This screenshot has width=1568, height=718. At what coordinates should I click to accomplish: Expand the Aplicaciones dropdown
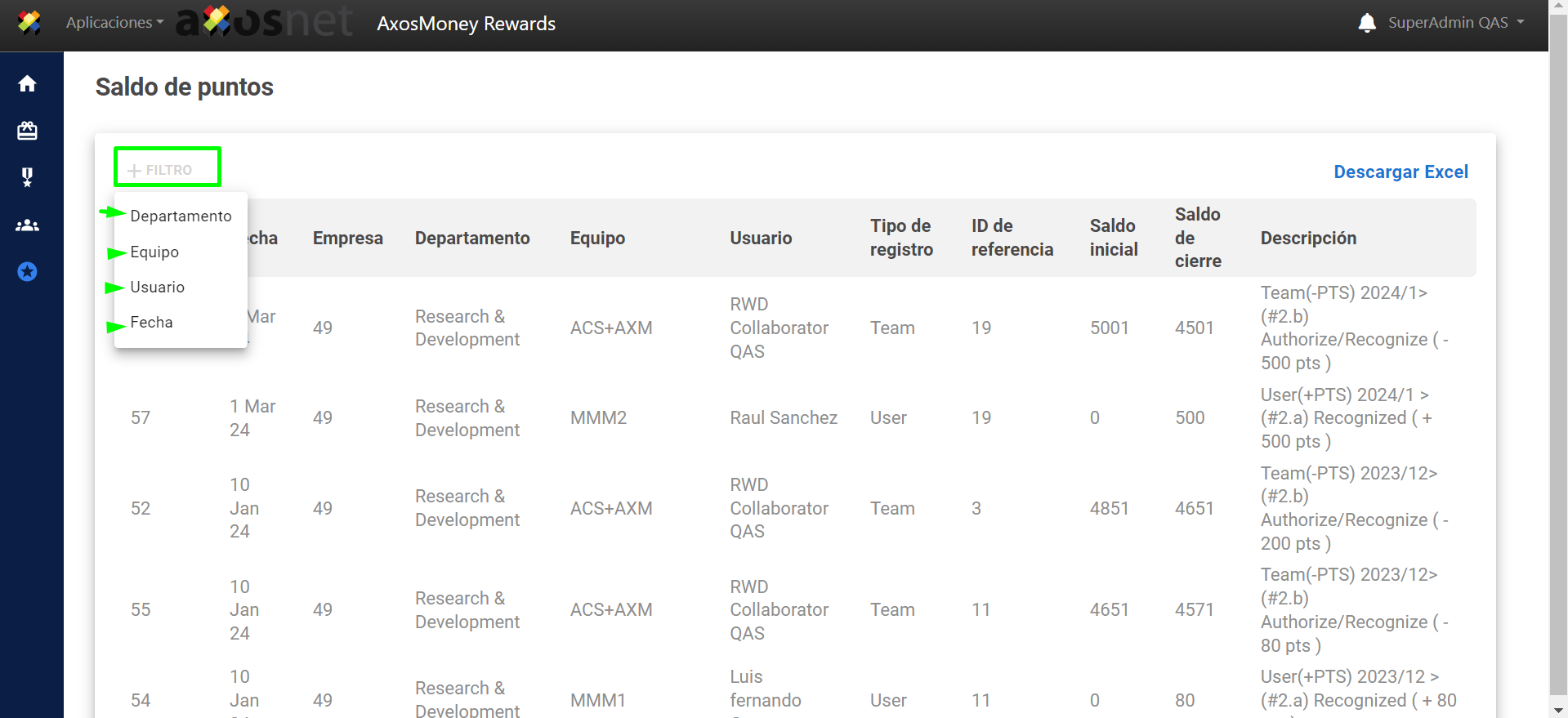click(114, 23)
